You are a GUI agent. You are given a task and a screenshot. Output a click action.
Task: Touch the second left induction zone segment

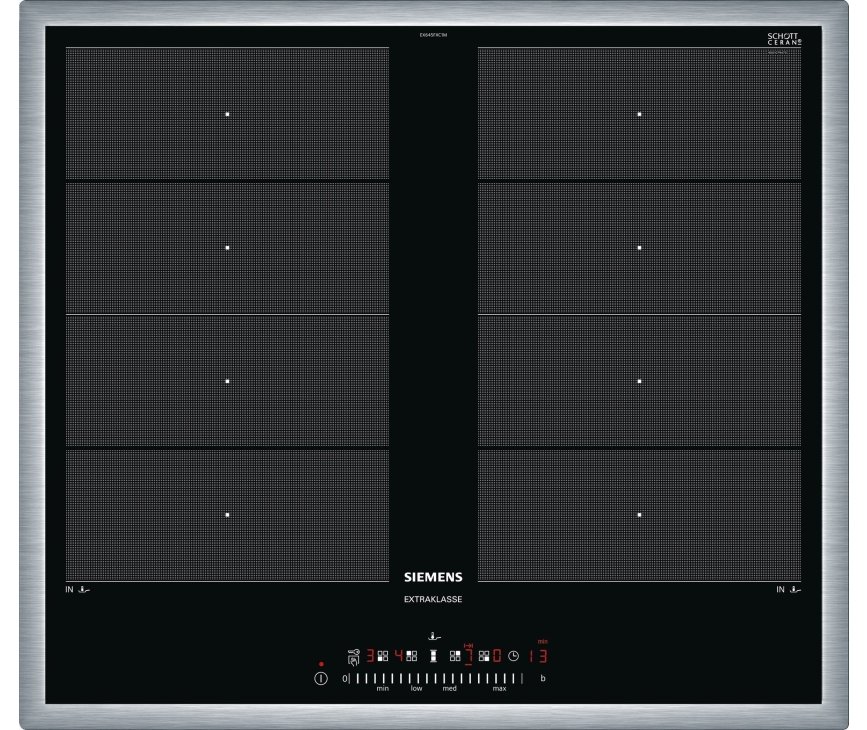pos(227,248)
